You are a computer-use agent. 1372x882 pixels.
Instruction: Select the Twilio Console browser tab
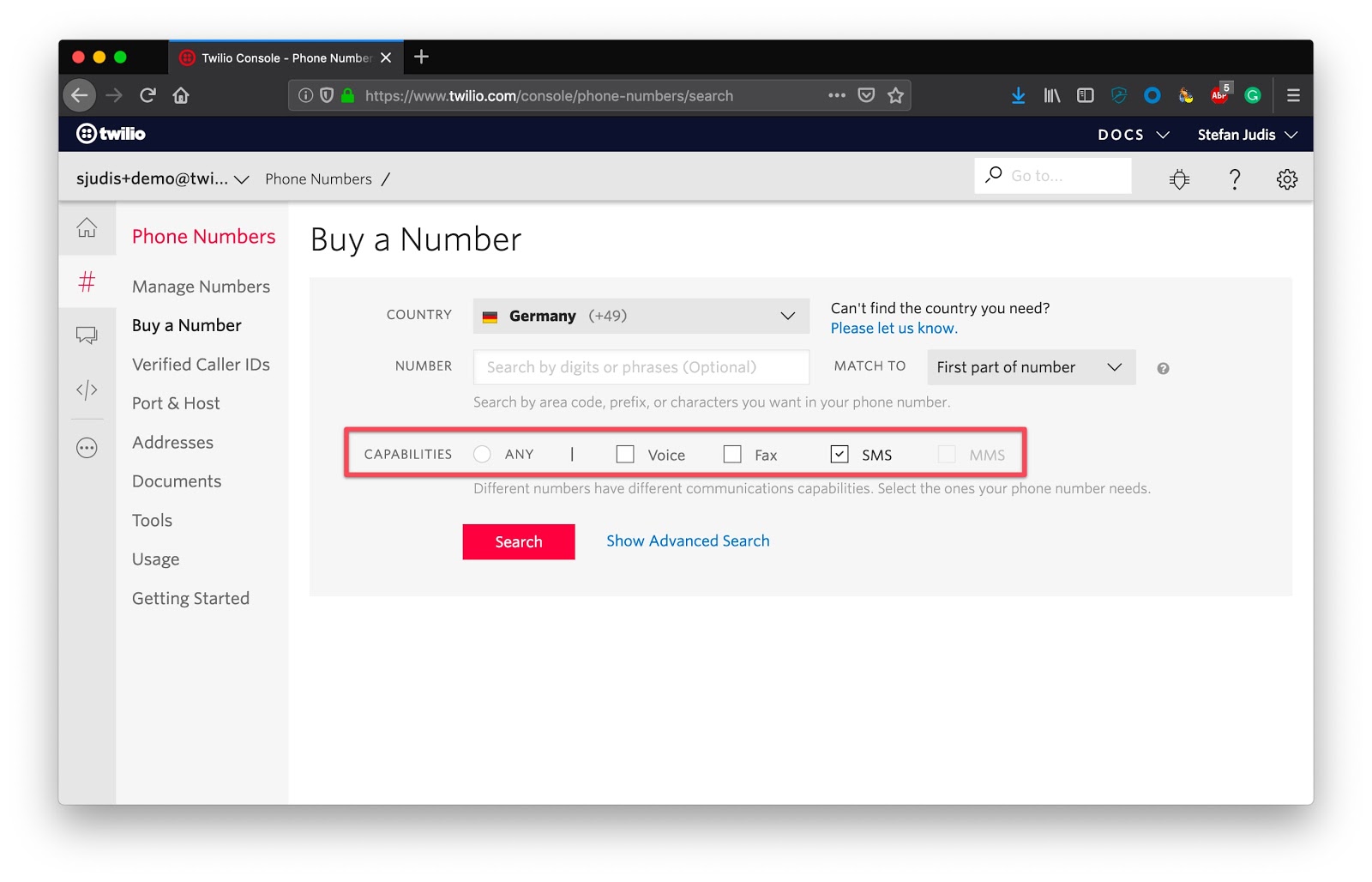pyautogui.click(x=286, y=57)
